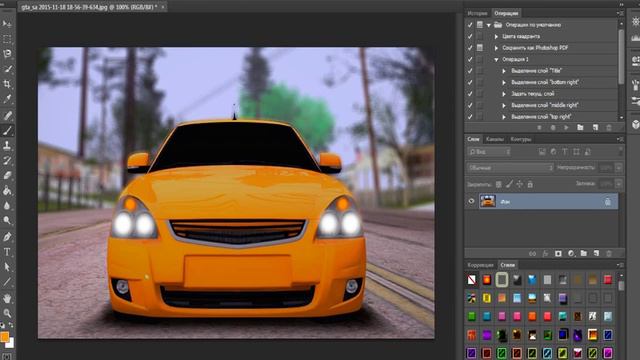Click stop button in Actions panel

tap(540, 128)
